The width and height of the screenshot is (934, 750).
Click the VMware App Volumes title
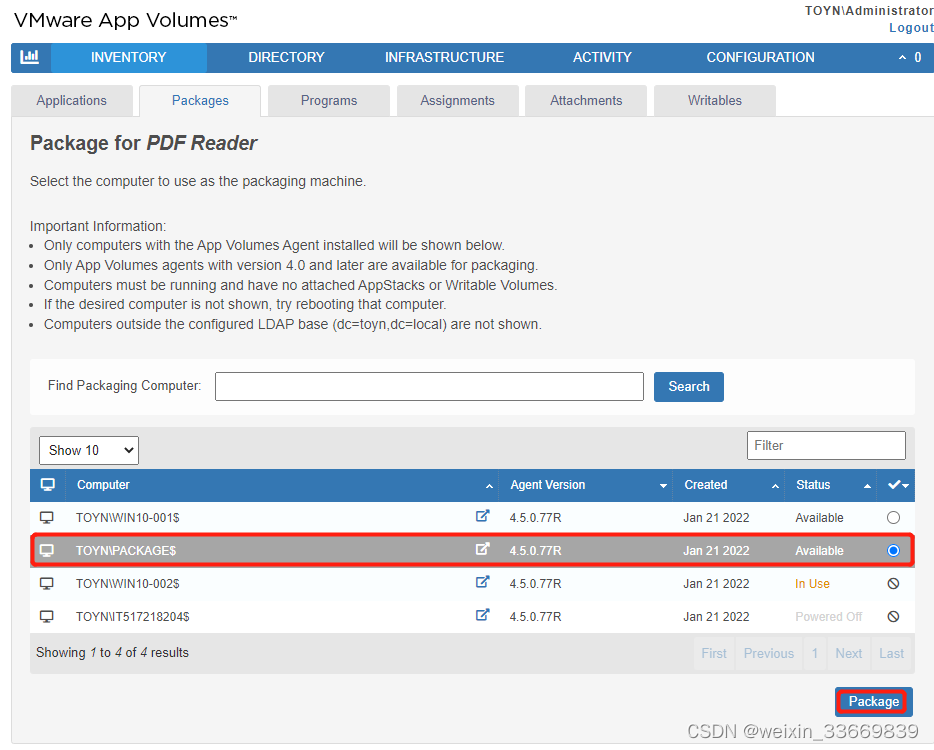(x=125, y=20)
